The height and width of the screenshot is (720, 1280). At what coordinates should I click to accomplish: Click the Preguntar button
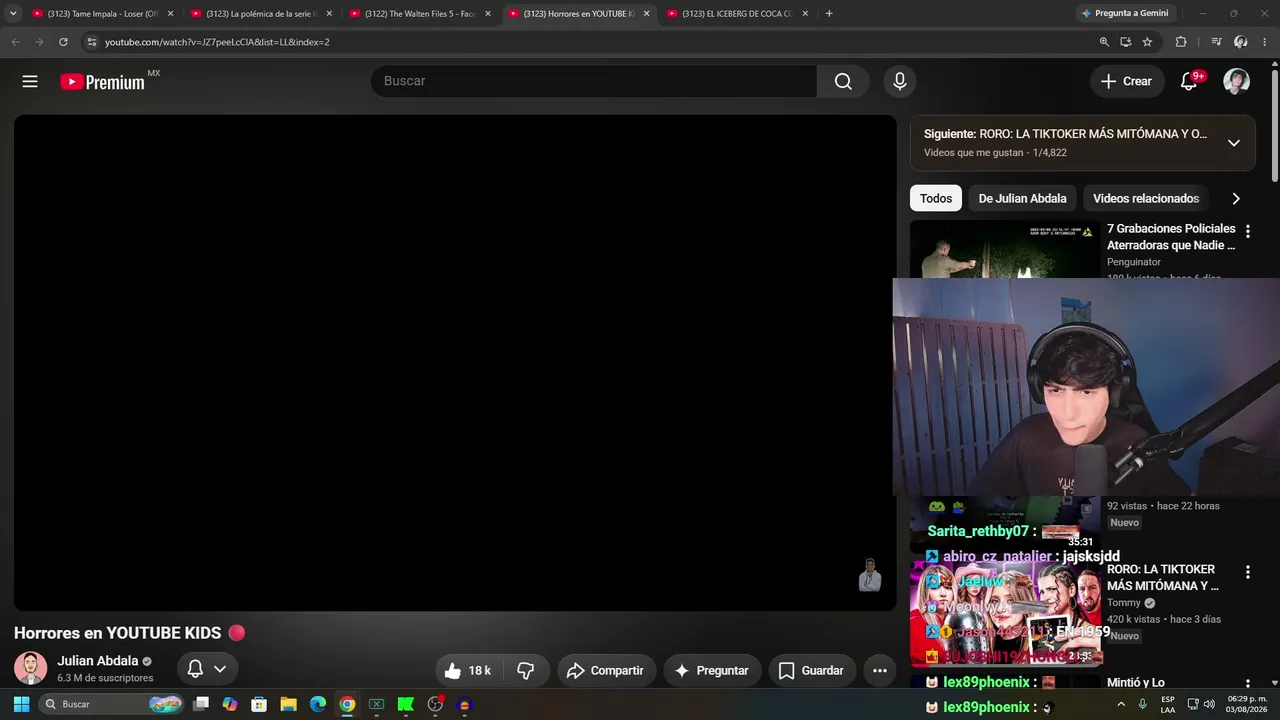coord(712,670)
